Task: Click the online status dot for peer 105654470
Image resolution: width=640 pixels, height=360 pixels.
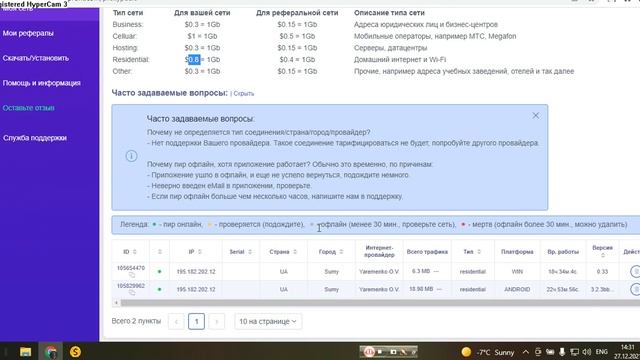Action: [x=160, y=271]
